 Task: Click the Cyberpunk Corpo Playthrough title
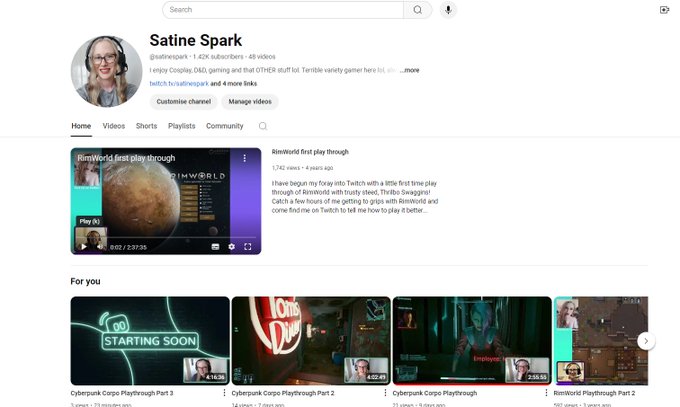(x=435, y=393)
